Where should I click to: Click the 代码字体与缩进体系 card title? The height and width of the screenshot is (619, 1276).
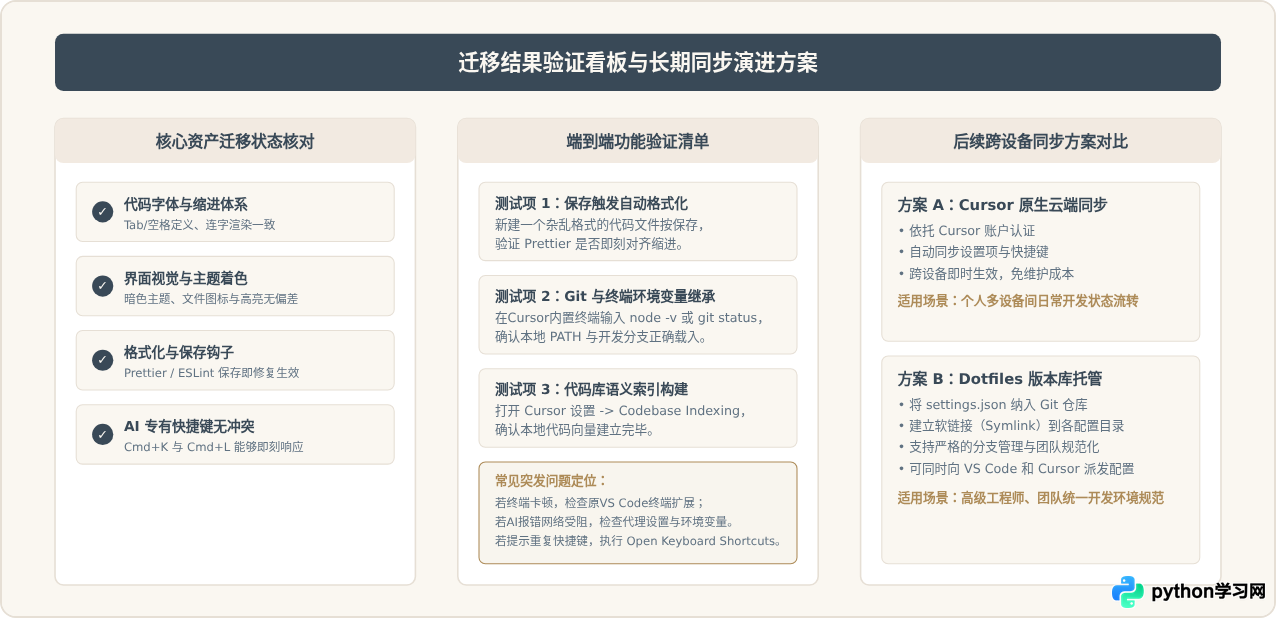(x=186, y=204)
